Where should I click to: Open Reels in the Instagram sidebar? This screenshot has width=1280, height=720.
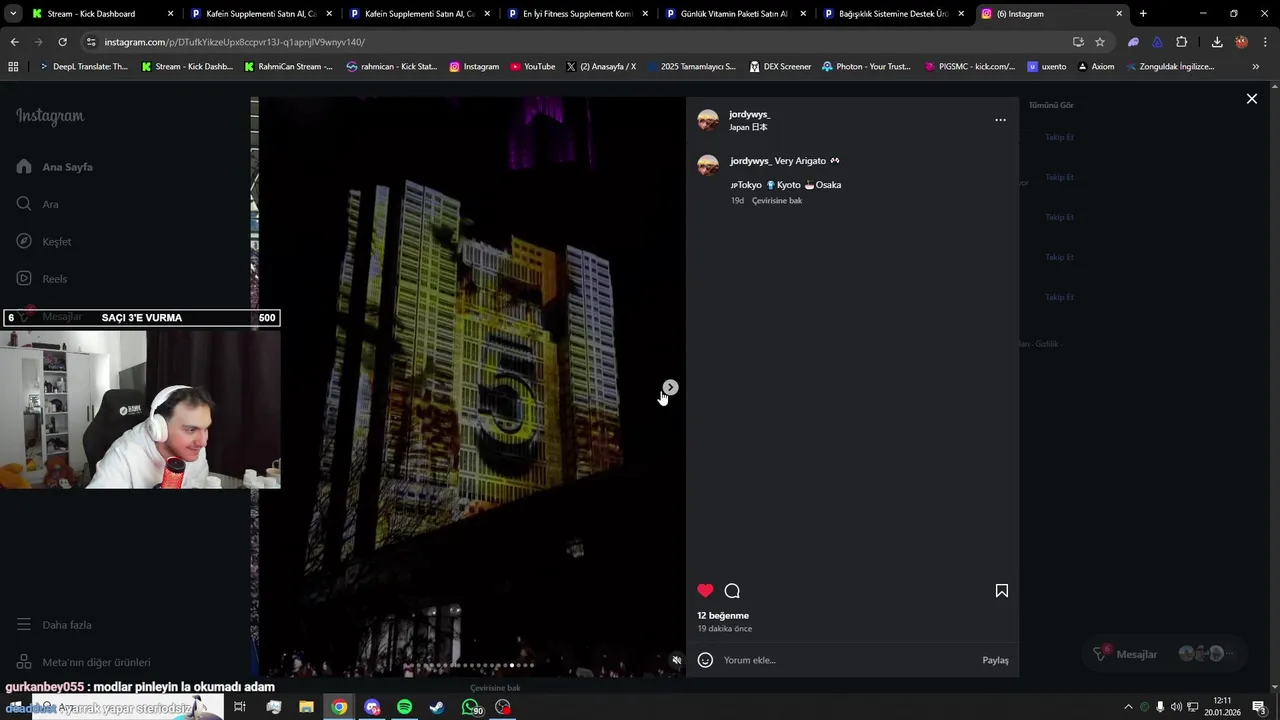click(42, 279)
